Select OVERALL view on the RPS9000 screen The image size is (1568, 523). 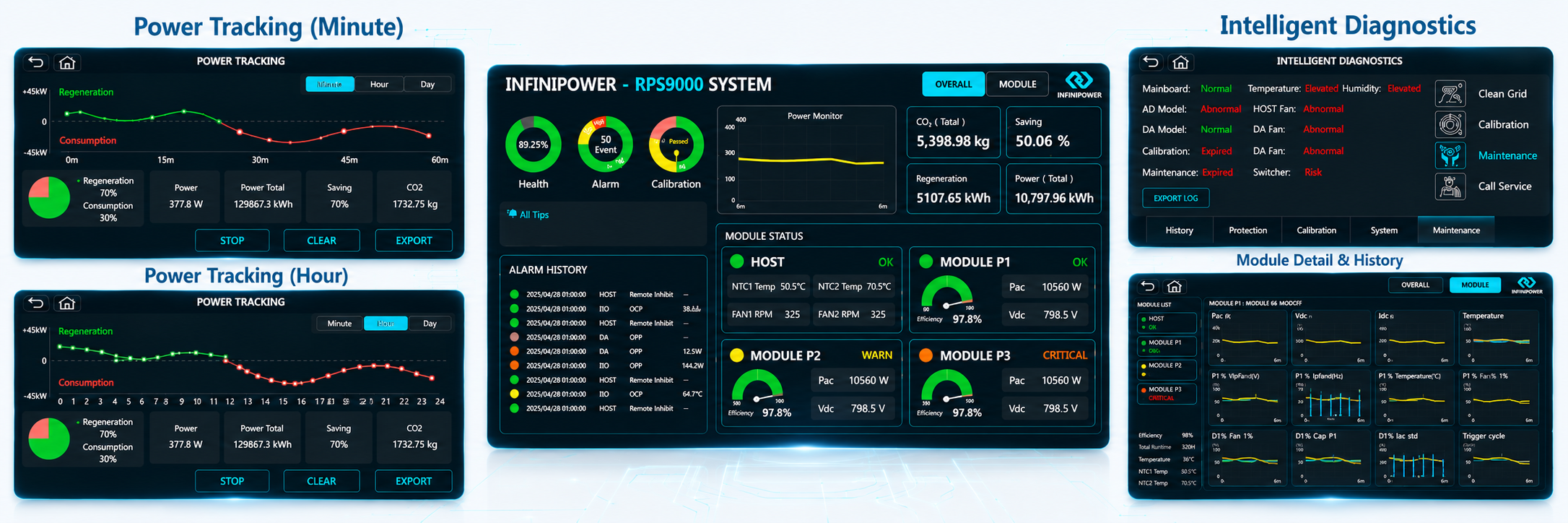953,85
